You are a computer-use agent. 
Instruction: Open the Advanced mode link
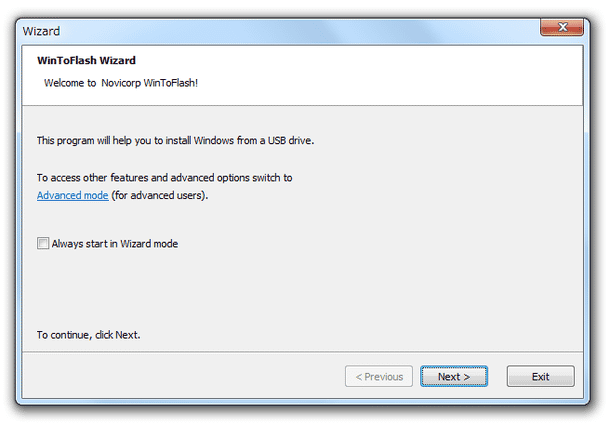click(x=73, y=195)
